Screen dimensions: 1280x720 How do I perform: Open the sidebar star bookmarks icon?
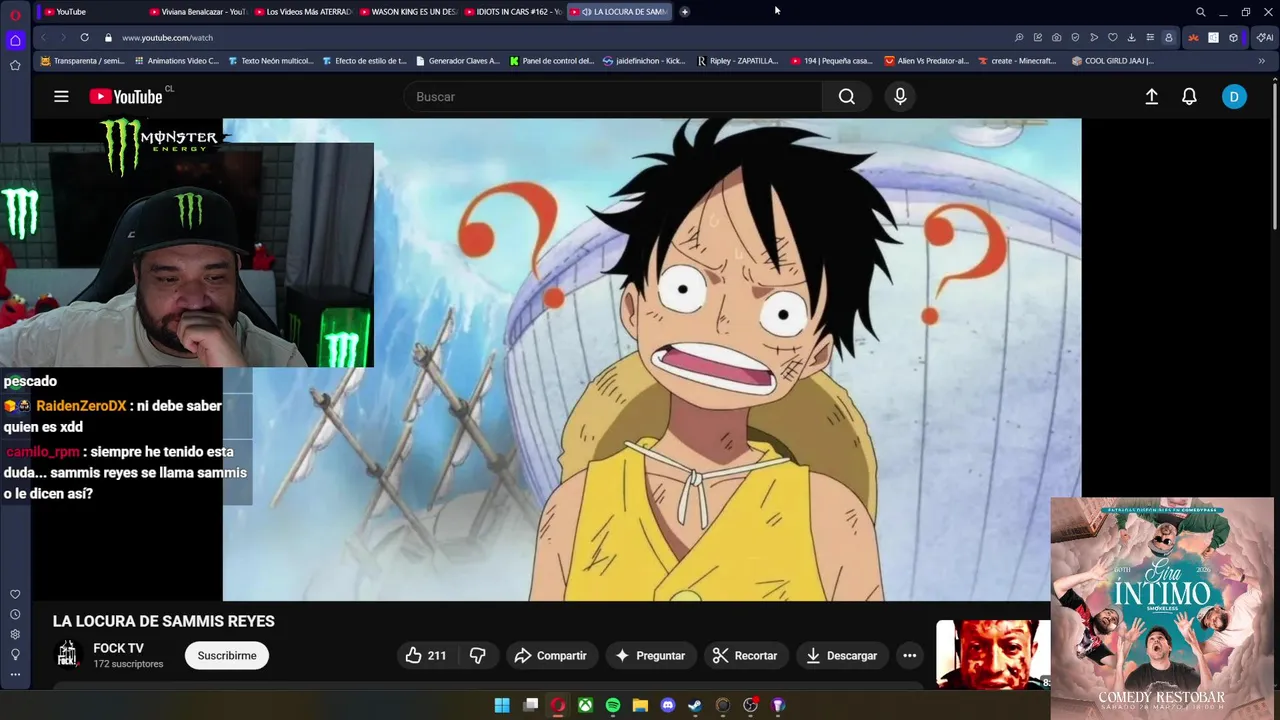[15, 65]
